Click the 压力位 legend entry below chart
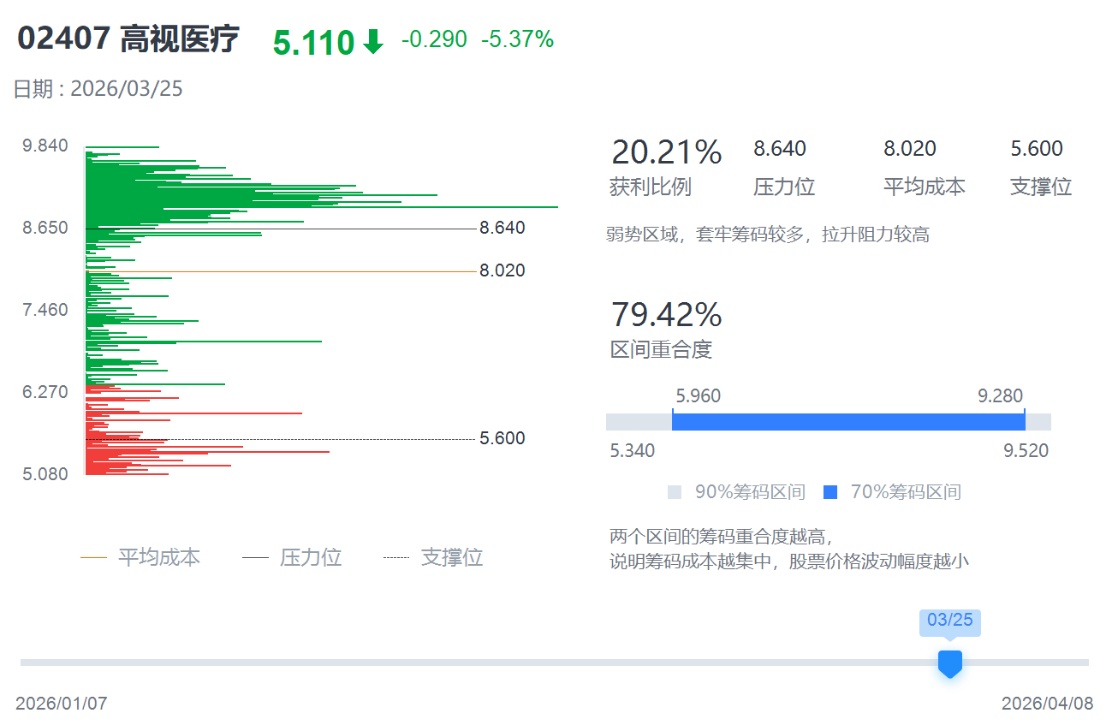This screenshot has height=720, width=1106. pos(292,558)
